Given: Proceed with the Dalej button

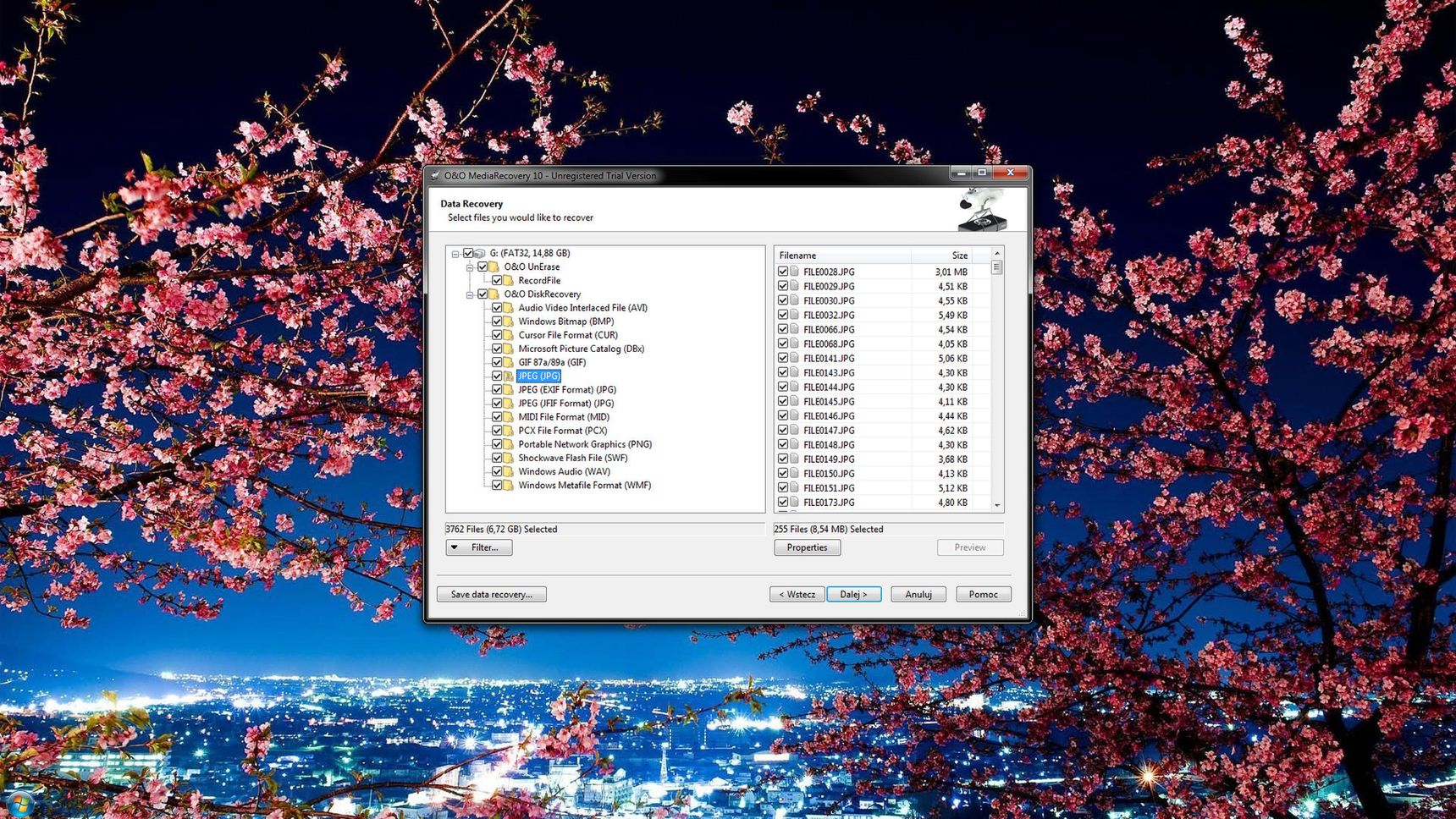Looking at the screenshot, I should [x=853, y=594].
